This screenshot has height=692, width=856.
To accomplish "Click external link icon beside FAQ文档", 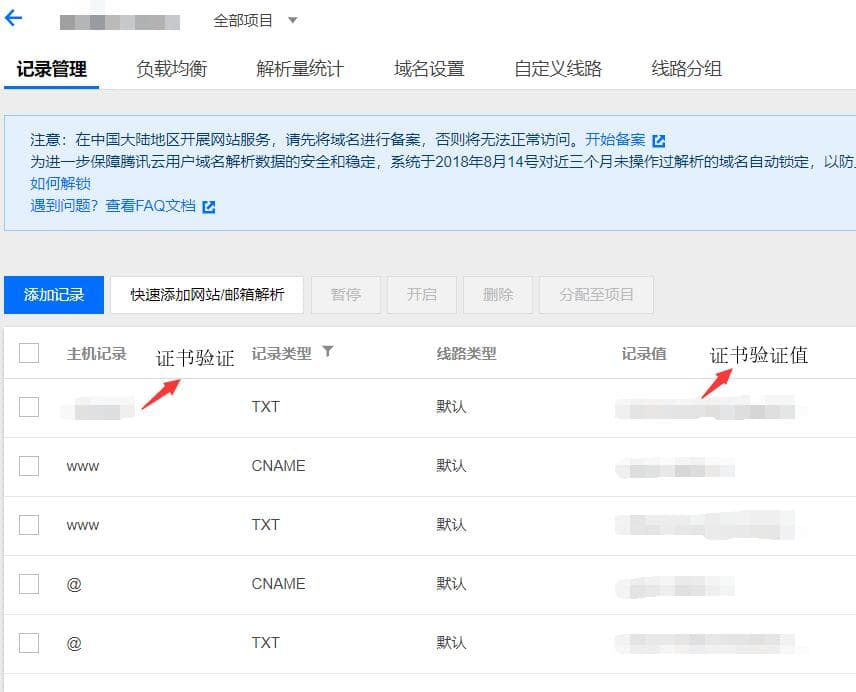I will (209, 207).
